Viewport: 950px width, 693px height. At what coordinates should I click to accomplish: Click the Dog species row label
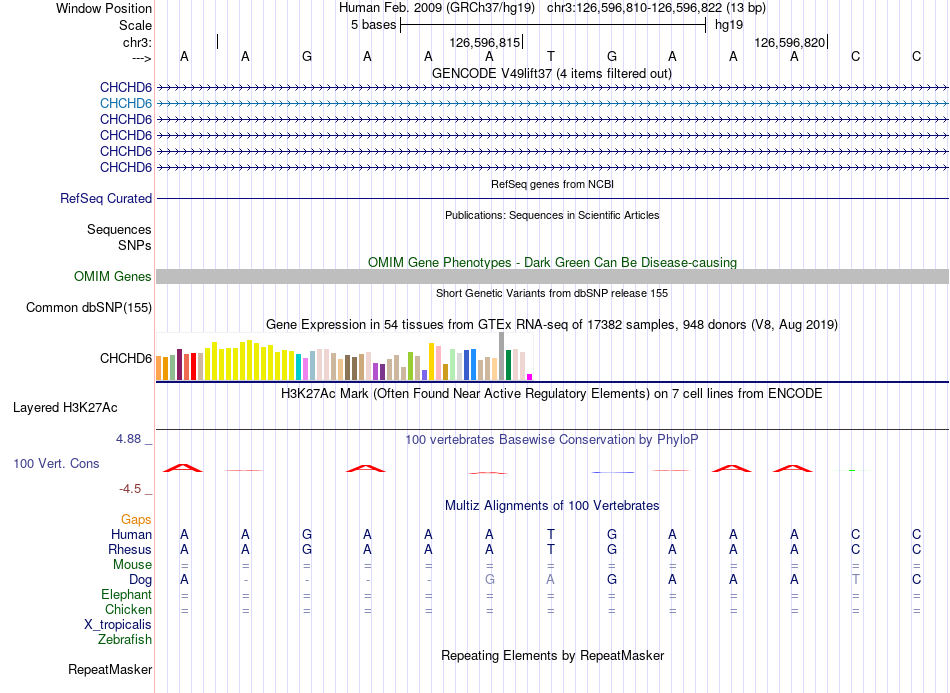click(x=140, y=580)
